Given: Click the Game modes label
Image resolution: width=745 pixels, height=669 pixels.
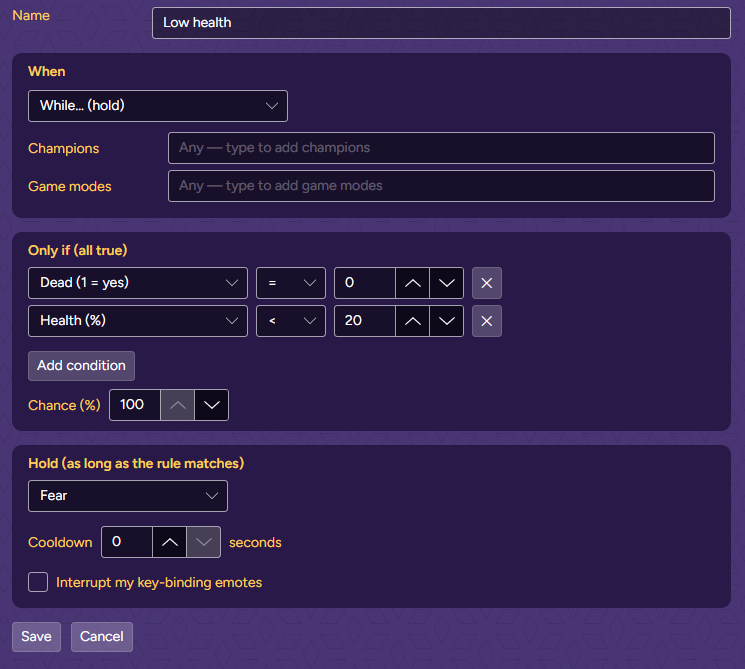Looking at the screenshot, I should point(70,186).
